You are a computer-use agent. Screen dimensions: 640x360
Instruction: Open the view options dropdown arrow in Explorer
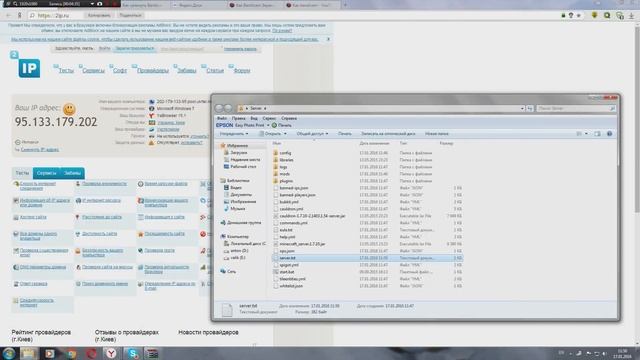pos(587,134)
